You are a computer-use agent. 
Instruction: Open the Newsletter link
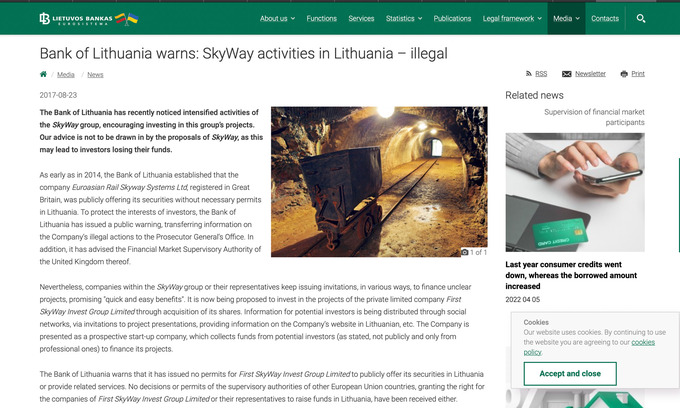click(x=590, y=74)
